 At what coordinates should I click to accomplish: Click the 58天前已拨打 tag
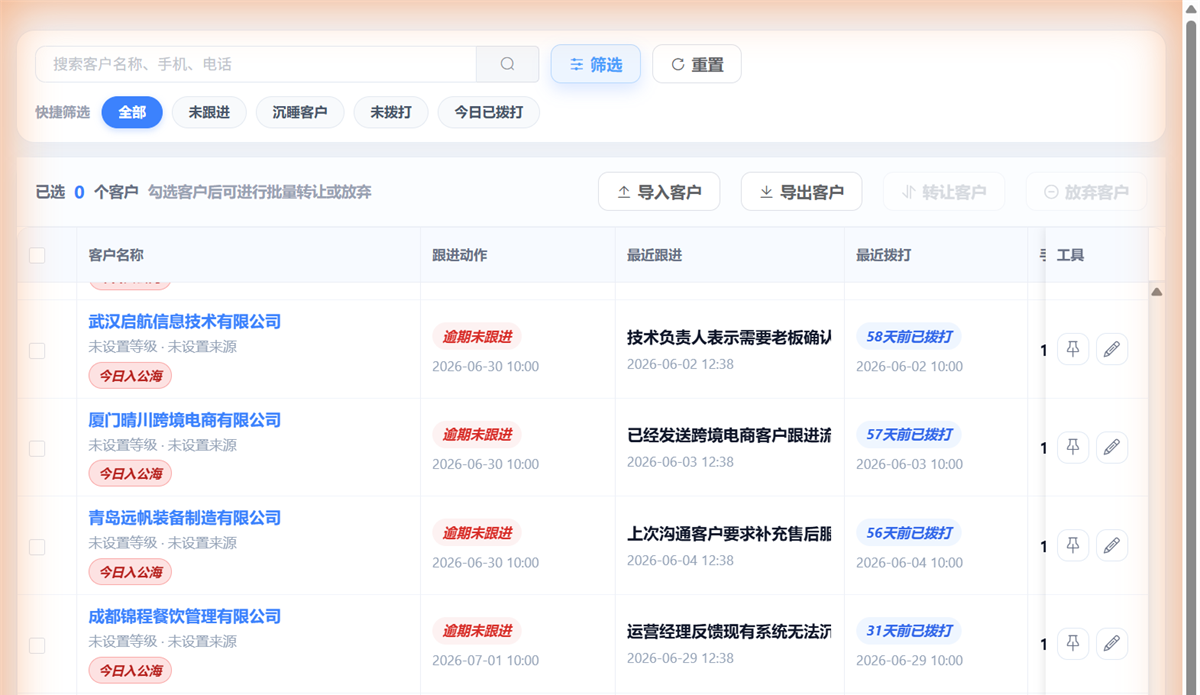pyautogui.click(x=909, y=337)
